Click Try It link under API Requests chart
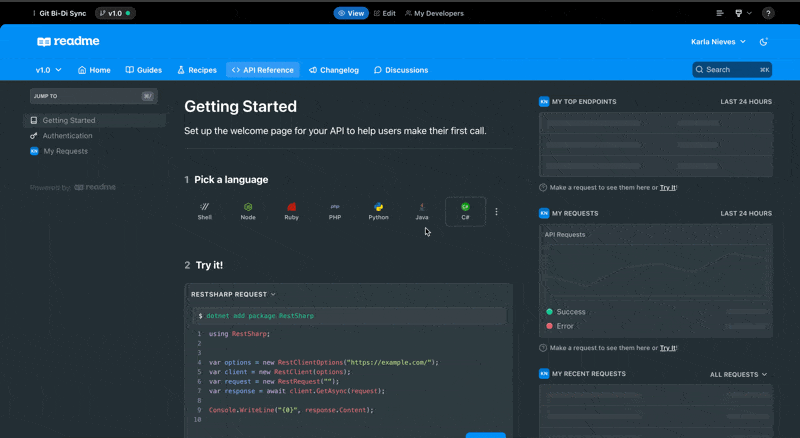Image resolution: width=800 pixels, height=438 pixels. (668, 348)
